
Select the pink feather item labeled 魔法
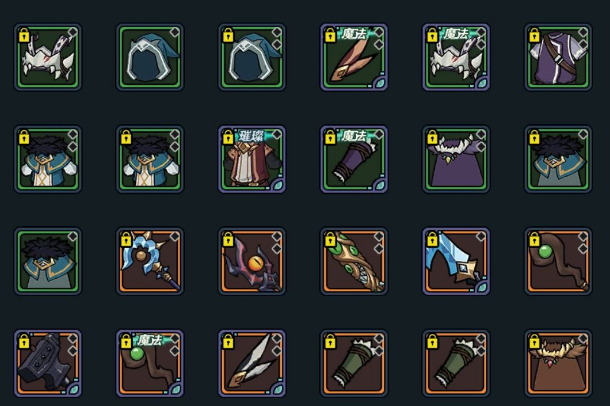[x=354, y=57]
